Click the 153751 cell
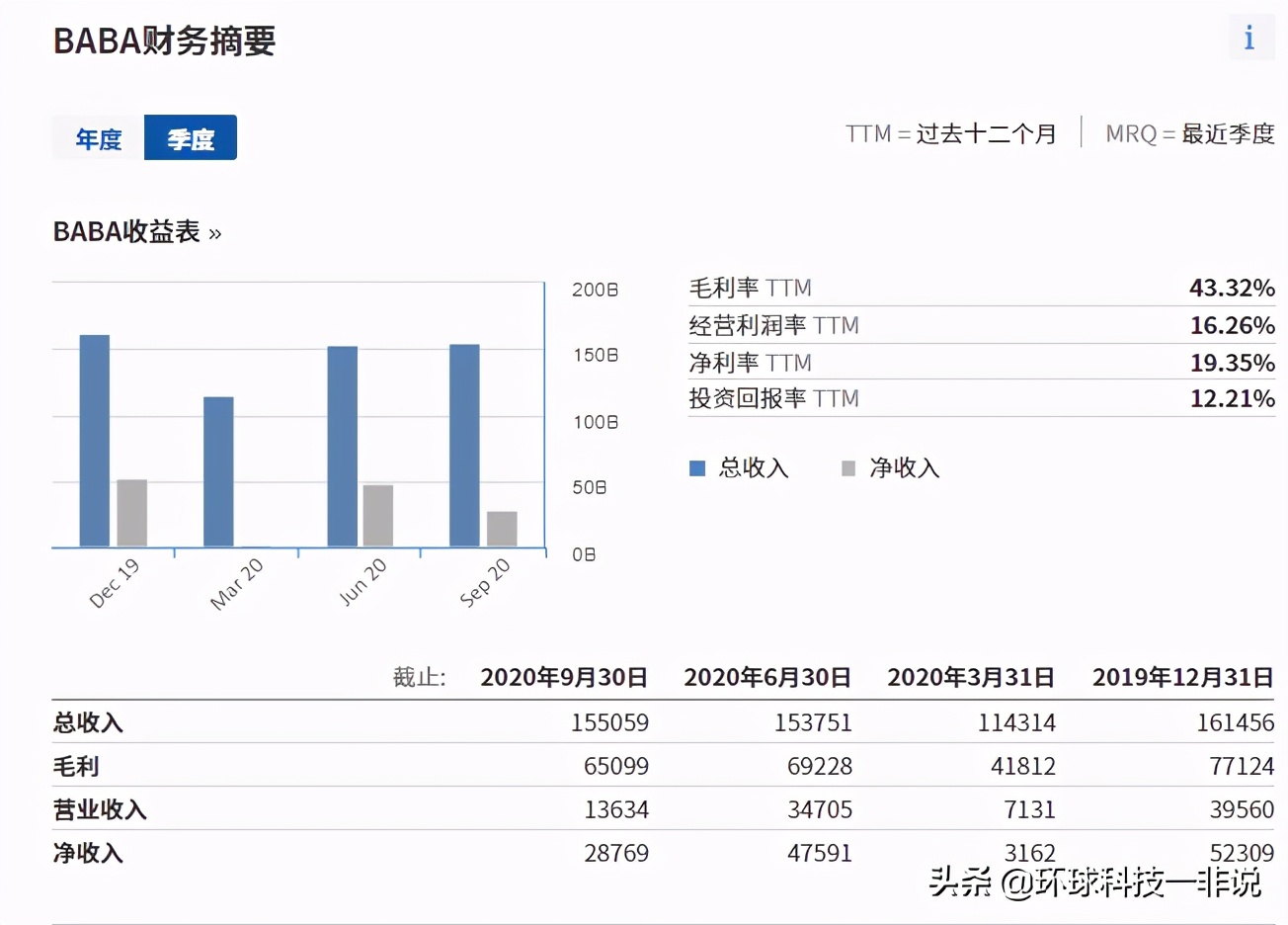 [x=813, y=722]
